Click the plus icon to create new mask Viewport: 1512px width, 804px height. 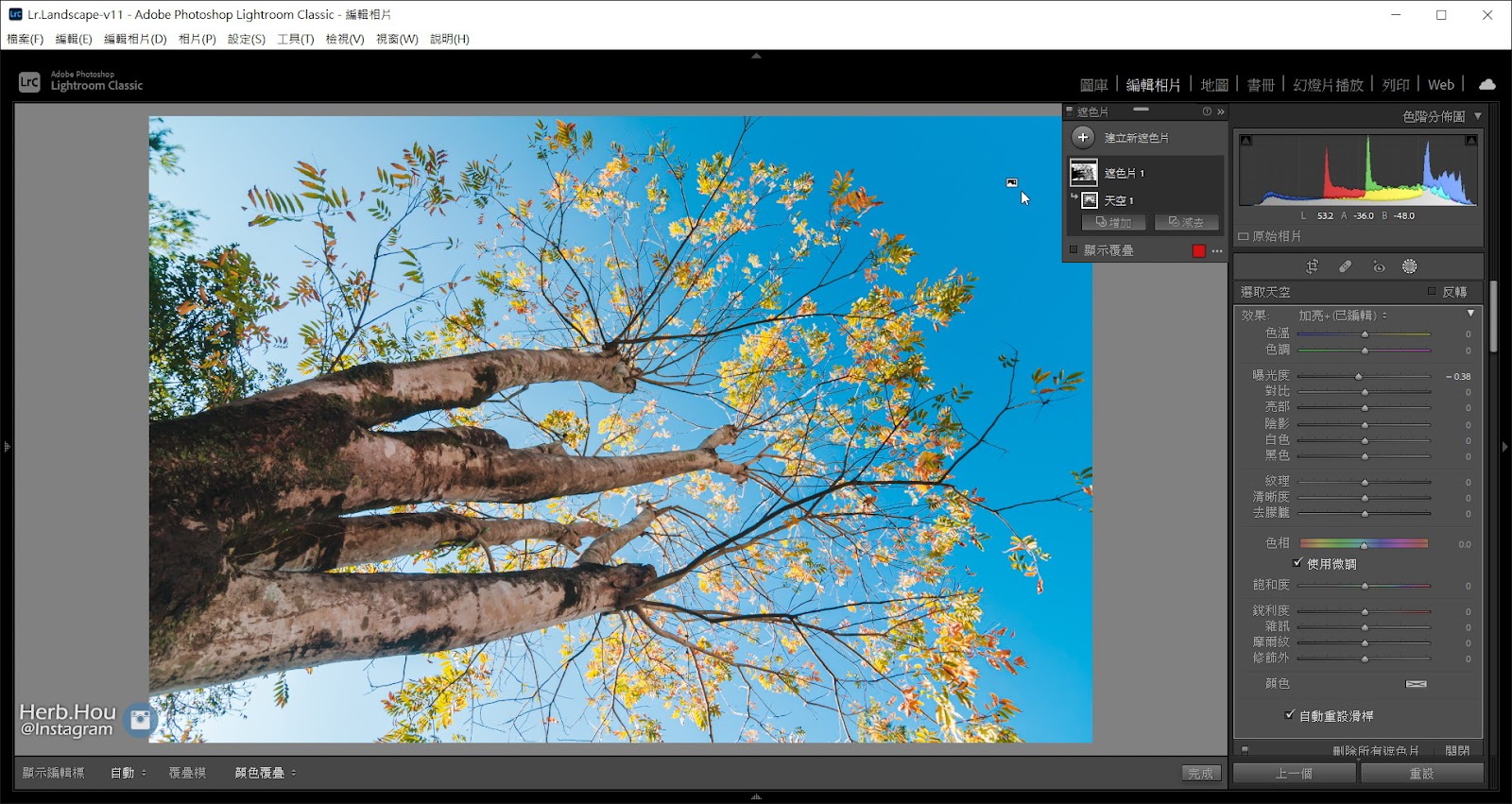pos(1083,137)
